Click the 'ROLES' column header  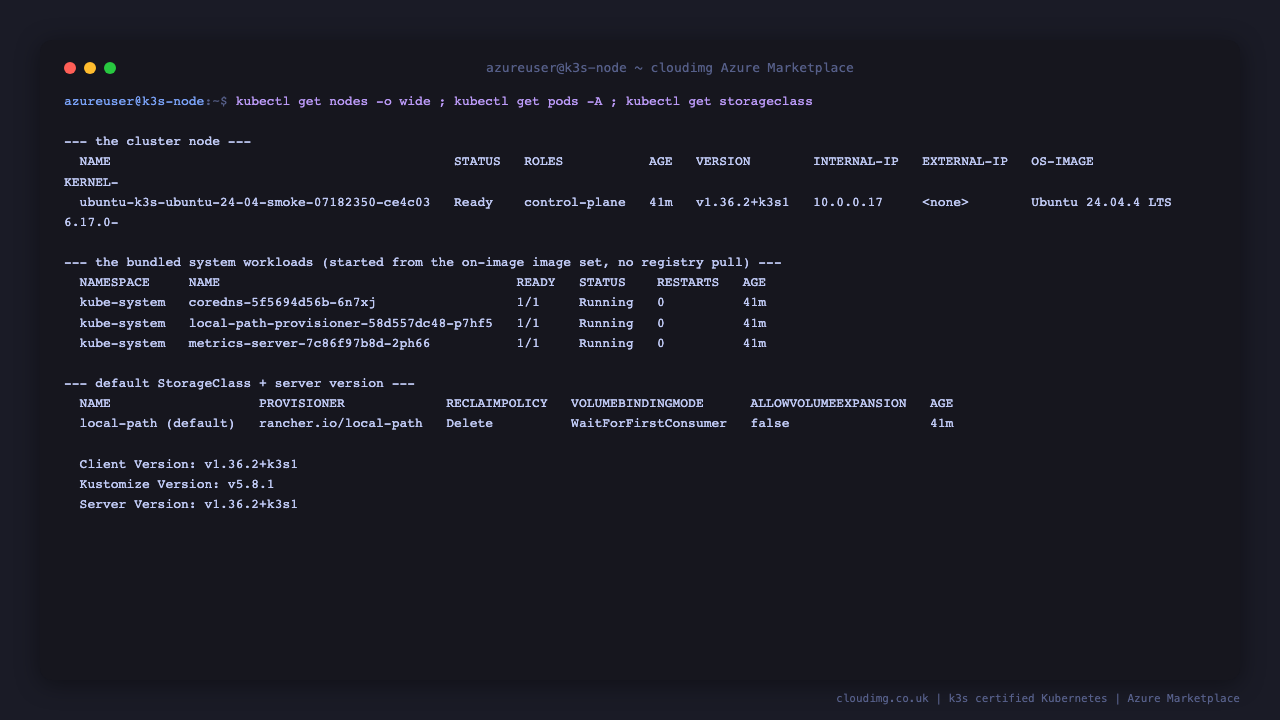coord(543,162)
